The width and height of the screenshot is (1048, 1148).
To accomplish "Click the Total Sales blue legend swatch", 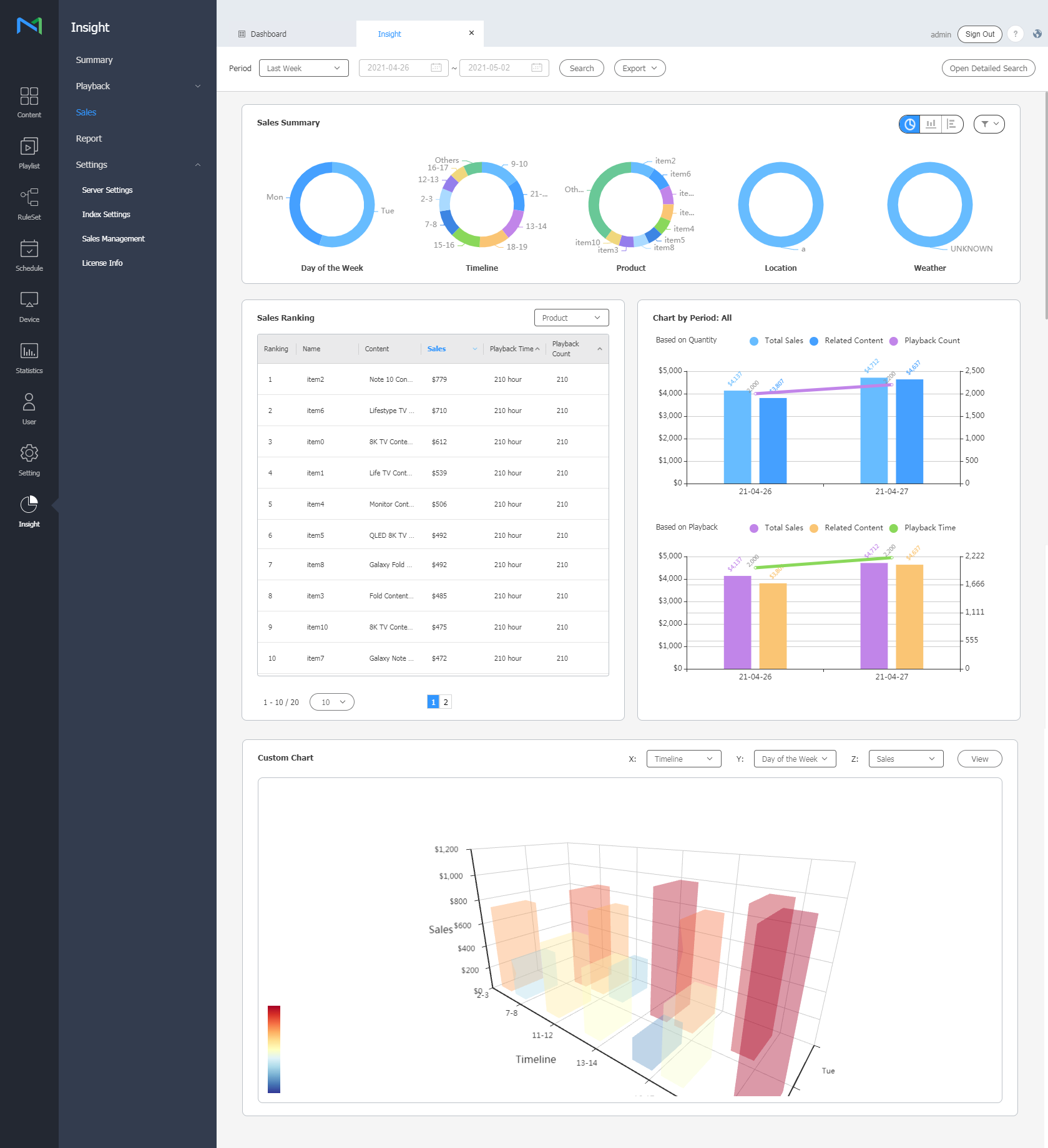I will [x=754, y=341].
